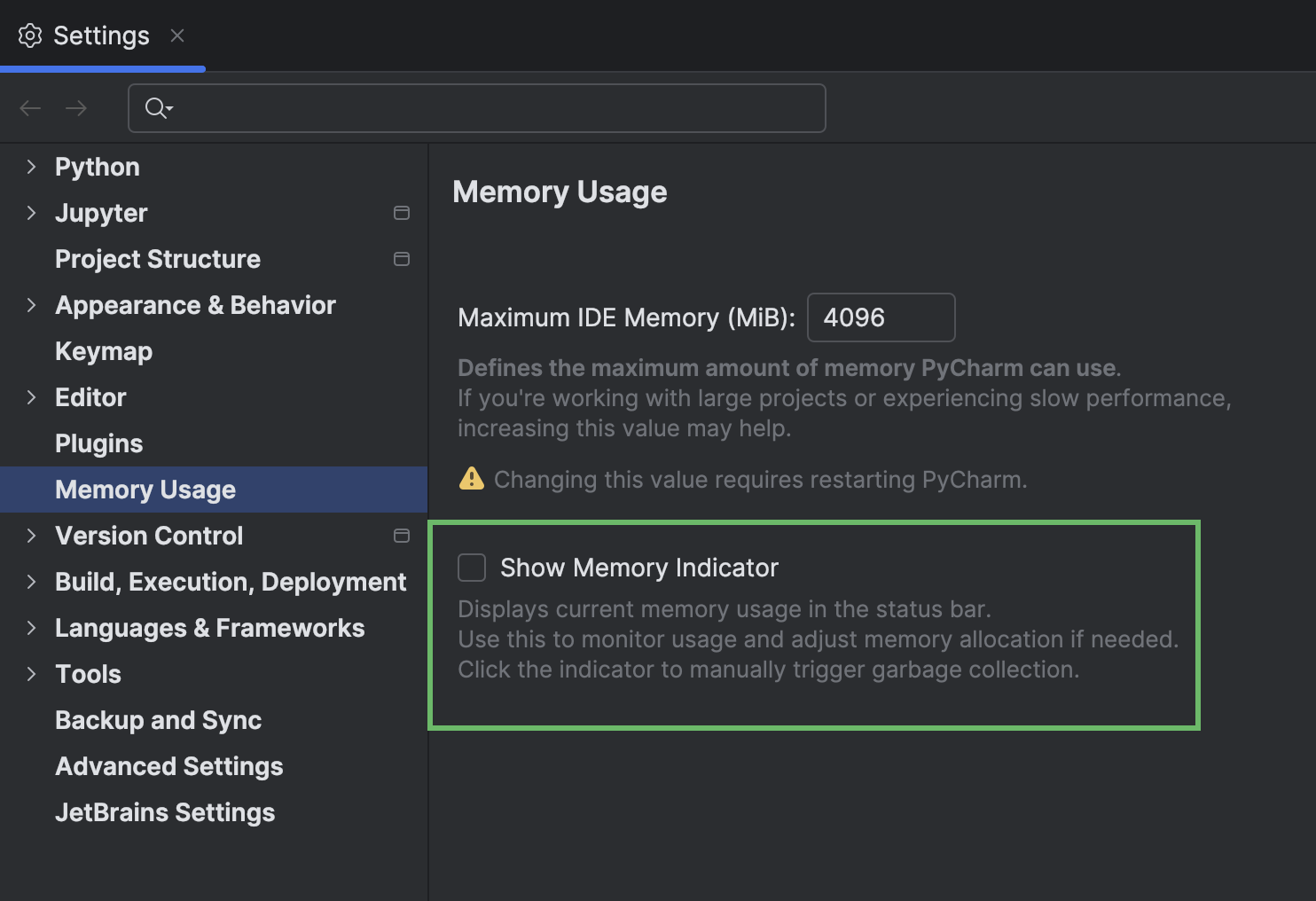The height and width of the screenshot is (901, 1316).
Task: Expand the Languages & Frameworks tree
Action: click(31, 628)
